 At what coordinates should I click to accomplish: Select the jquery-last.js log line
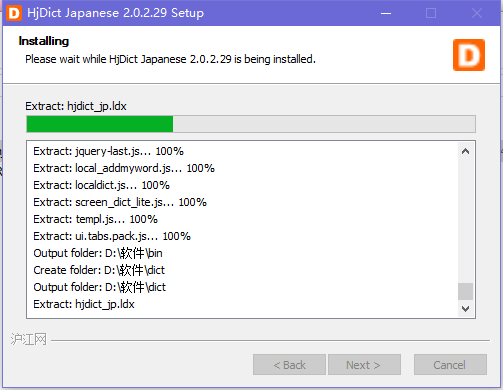pyautogui.click(x=108, y=151)
